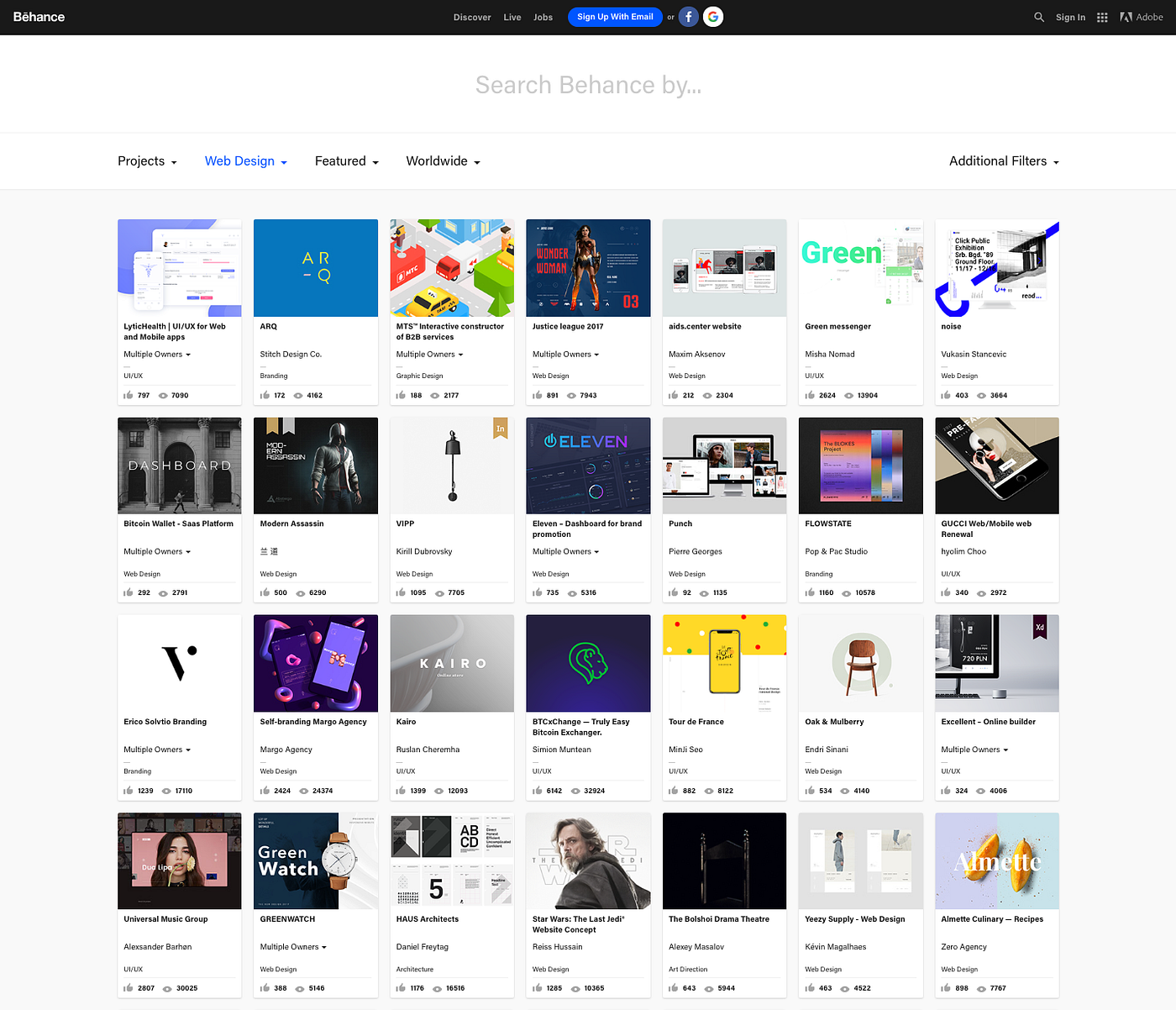Select Discover in the top navigation
The width and height of the screenshot is (1176, 1010).
point(472,17)
